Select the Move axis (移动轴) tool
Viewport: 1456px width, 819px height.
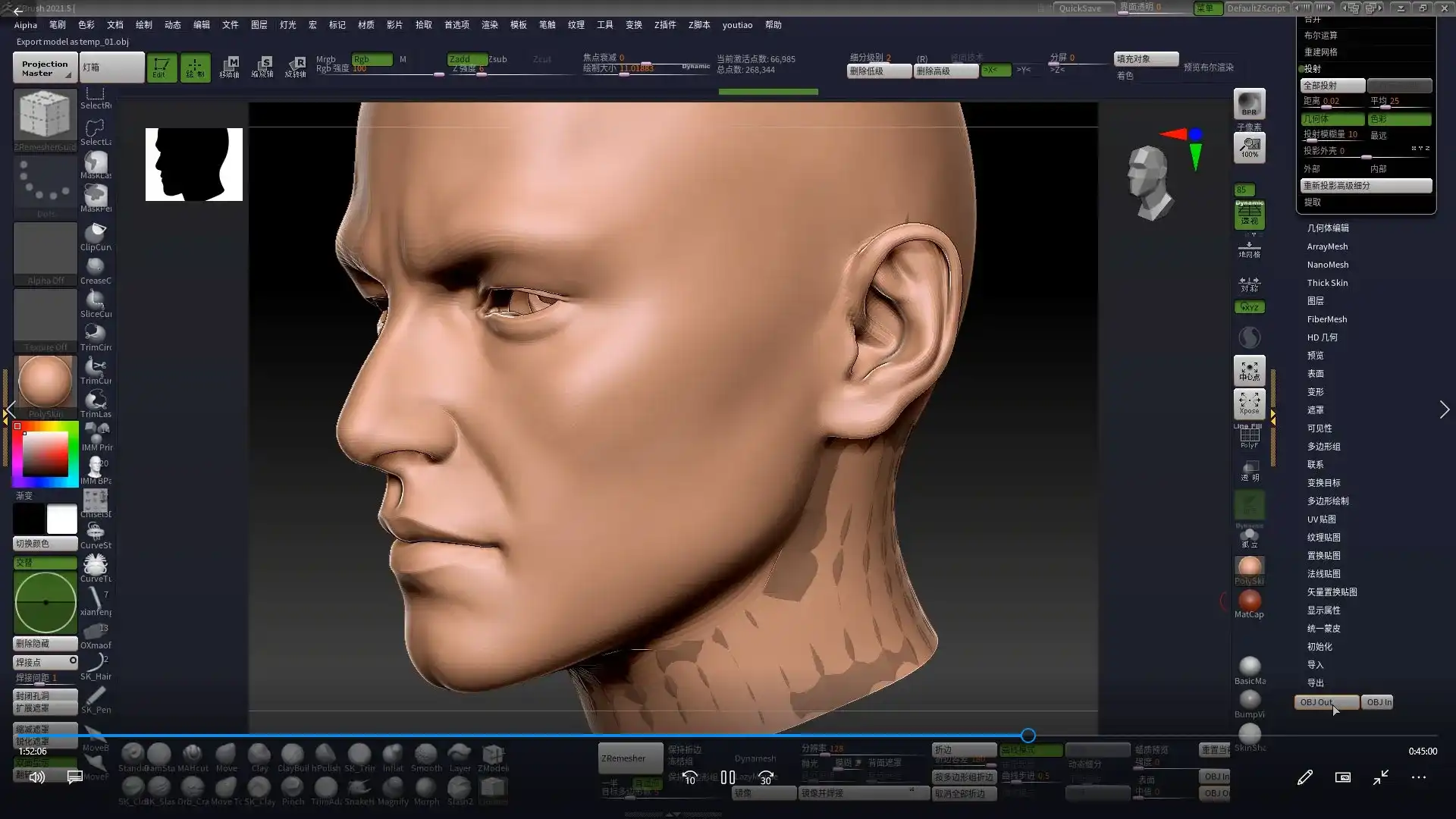point(229,67)
